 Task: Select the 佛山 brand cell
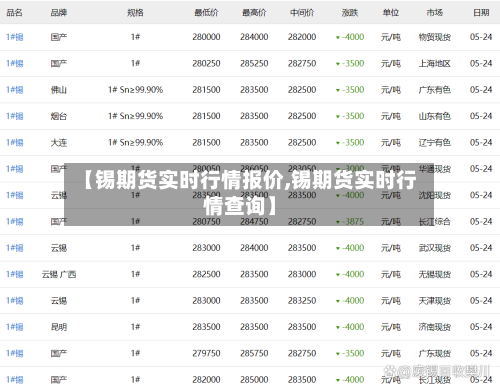(59, 90)
